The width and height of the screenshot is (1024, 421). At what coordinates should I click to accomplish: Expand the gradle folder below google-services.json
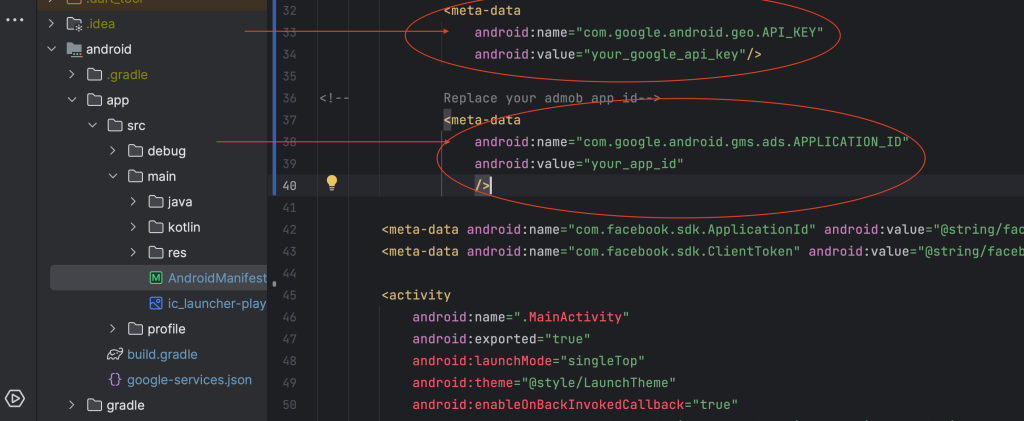click(72, 405)
